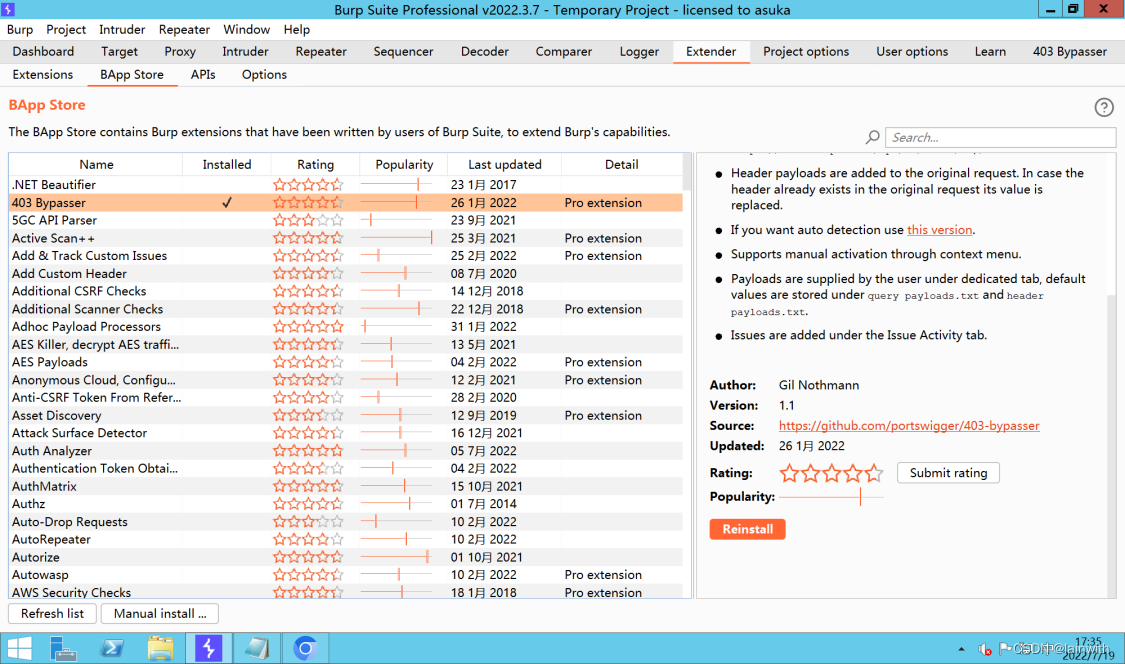Open the User options tab
The height and width of the screenshot is (664, 1125).
[x=911, y=52]
